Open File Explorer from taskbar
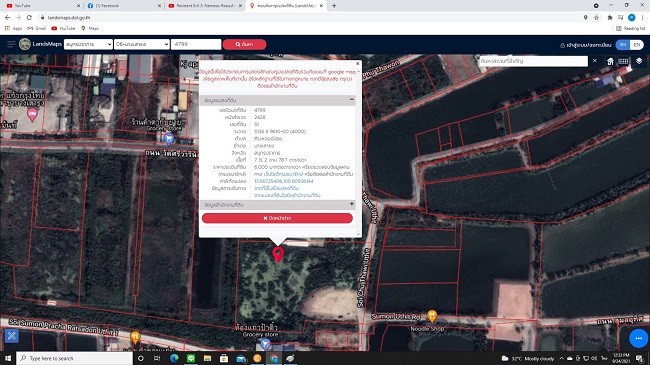The height and width of the screenshot is (365, 650). (x=207, y=358)
